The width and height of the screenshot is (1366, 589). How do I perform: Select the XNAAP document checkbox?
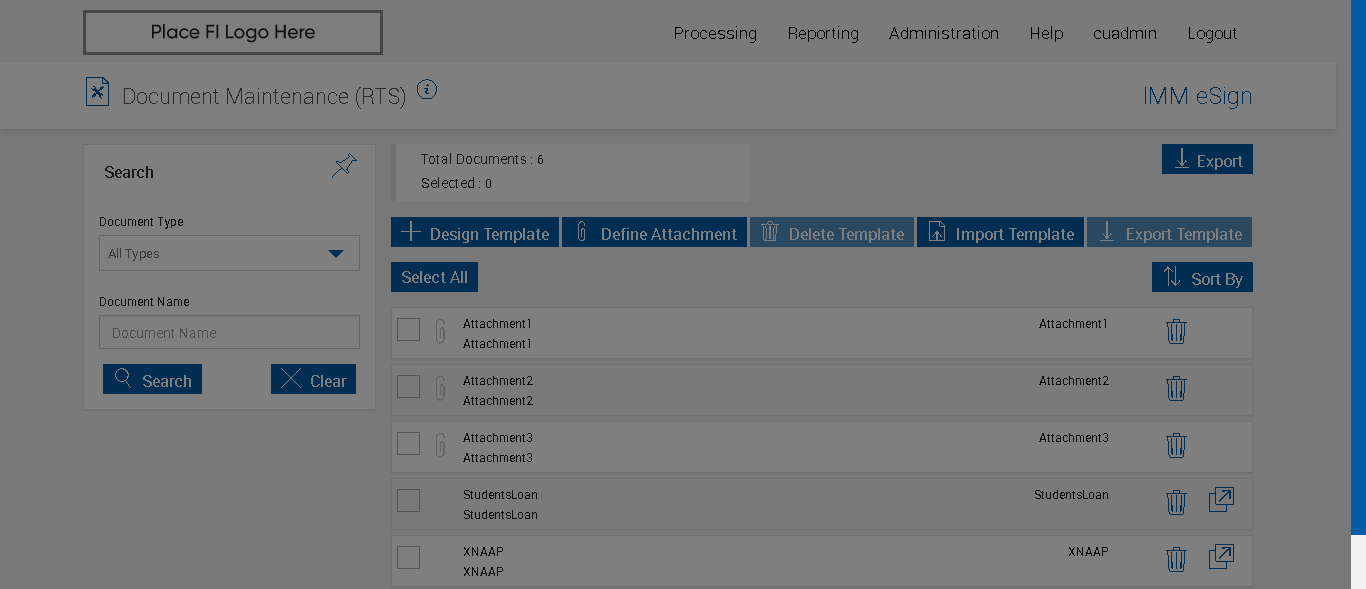click(x=408, y=558)
